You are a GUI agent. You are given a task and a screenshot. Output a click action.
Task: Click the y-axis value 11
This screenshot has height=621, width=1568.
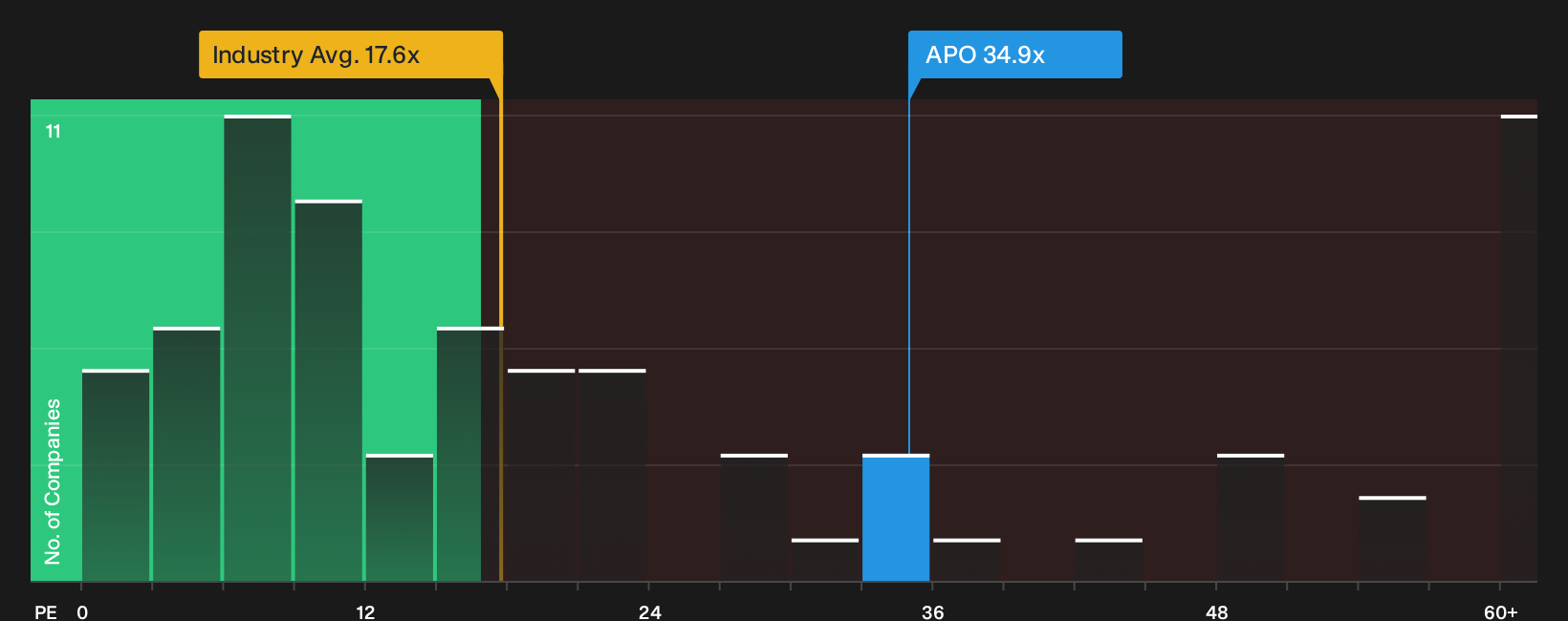click(54, 131)
